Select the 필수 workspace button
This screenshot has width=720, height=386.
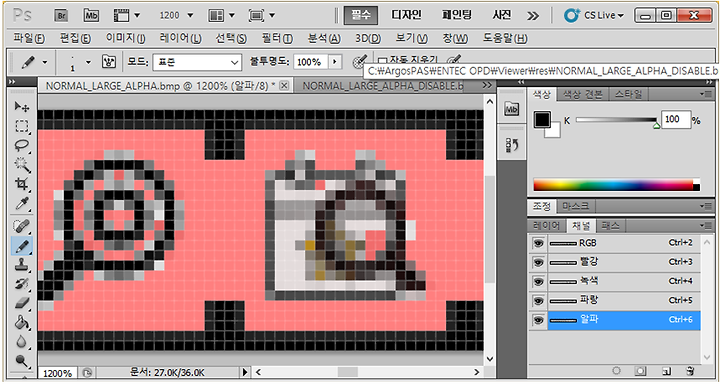point(361,15)
